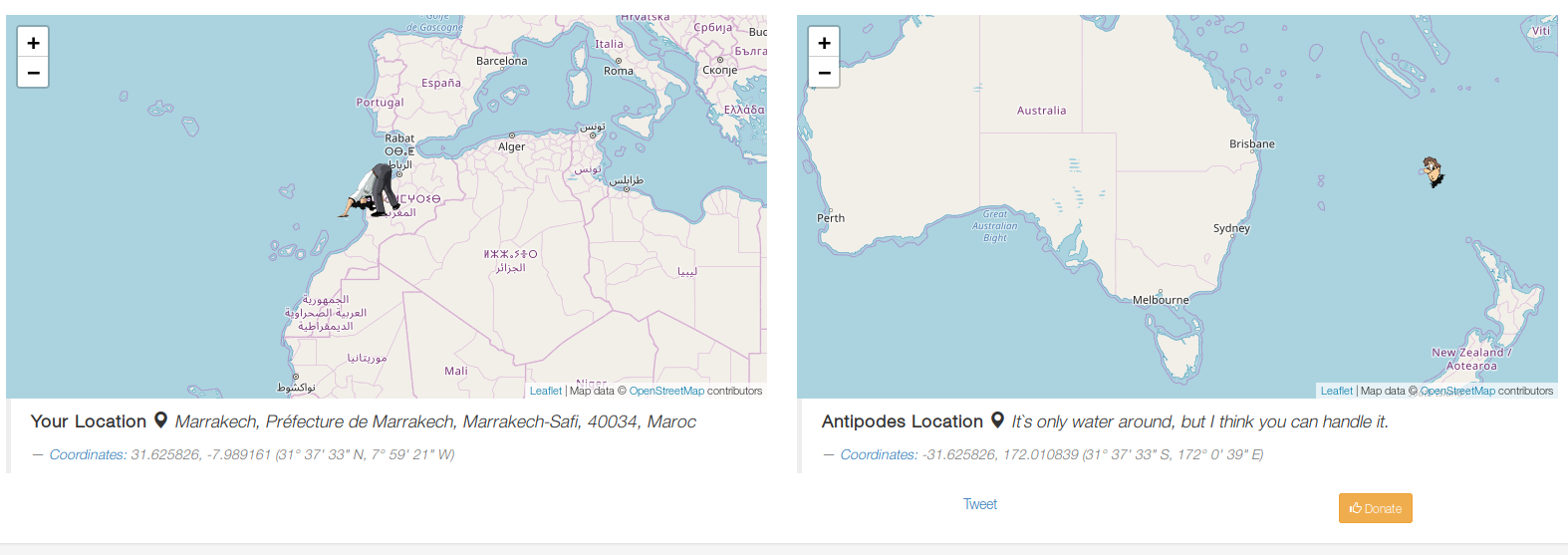Image resolution: width=1568 pixels, height=555 pixels.
Task: Click Perth on the Australia map
Action: click(831, 218)
